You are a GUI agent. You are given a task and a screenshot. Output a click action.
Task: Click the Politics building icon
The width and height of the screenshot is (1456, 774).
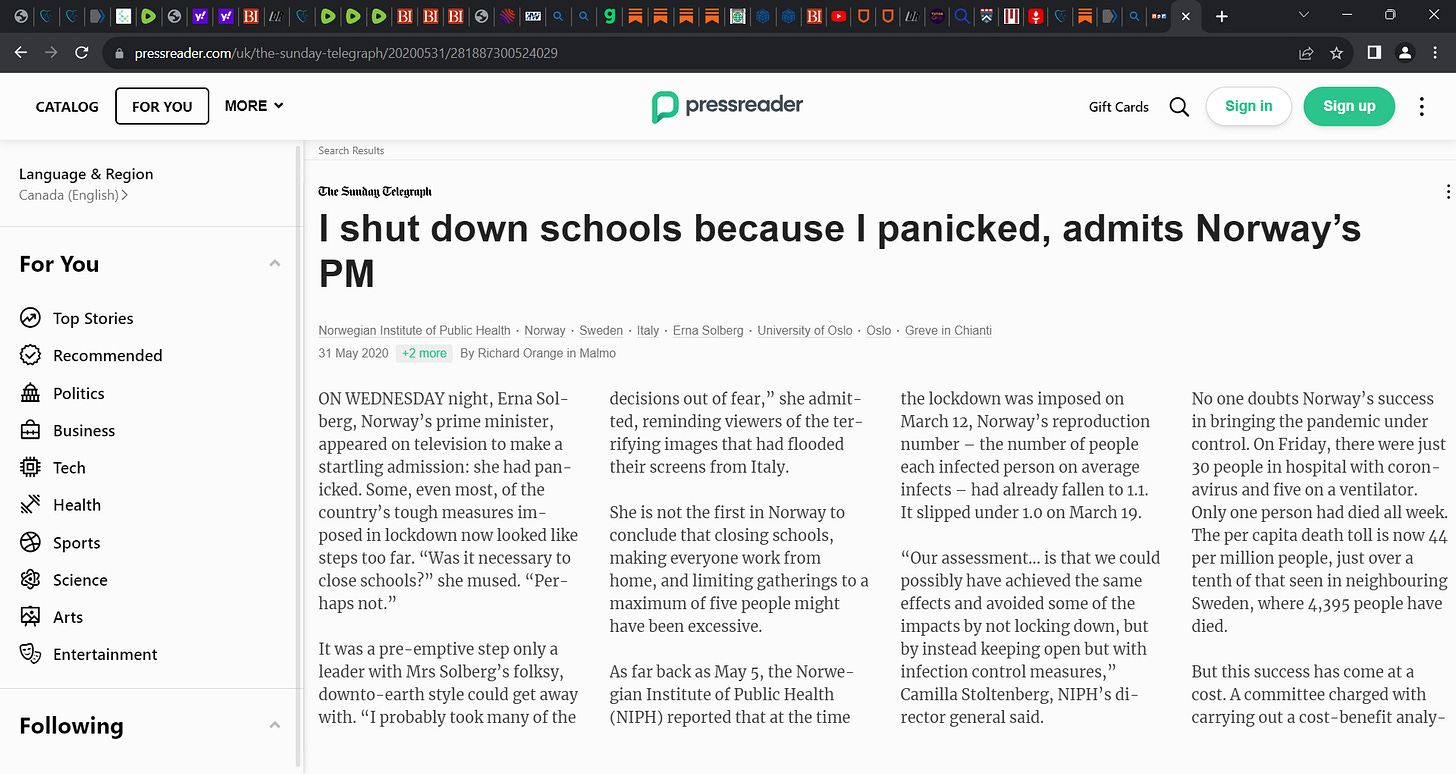click(30, 393)
